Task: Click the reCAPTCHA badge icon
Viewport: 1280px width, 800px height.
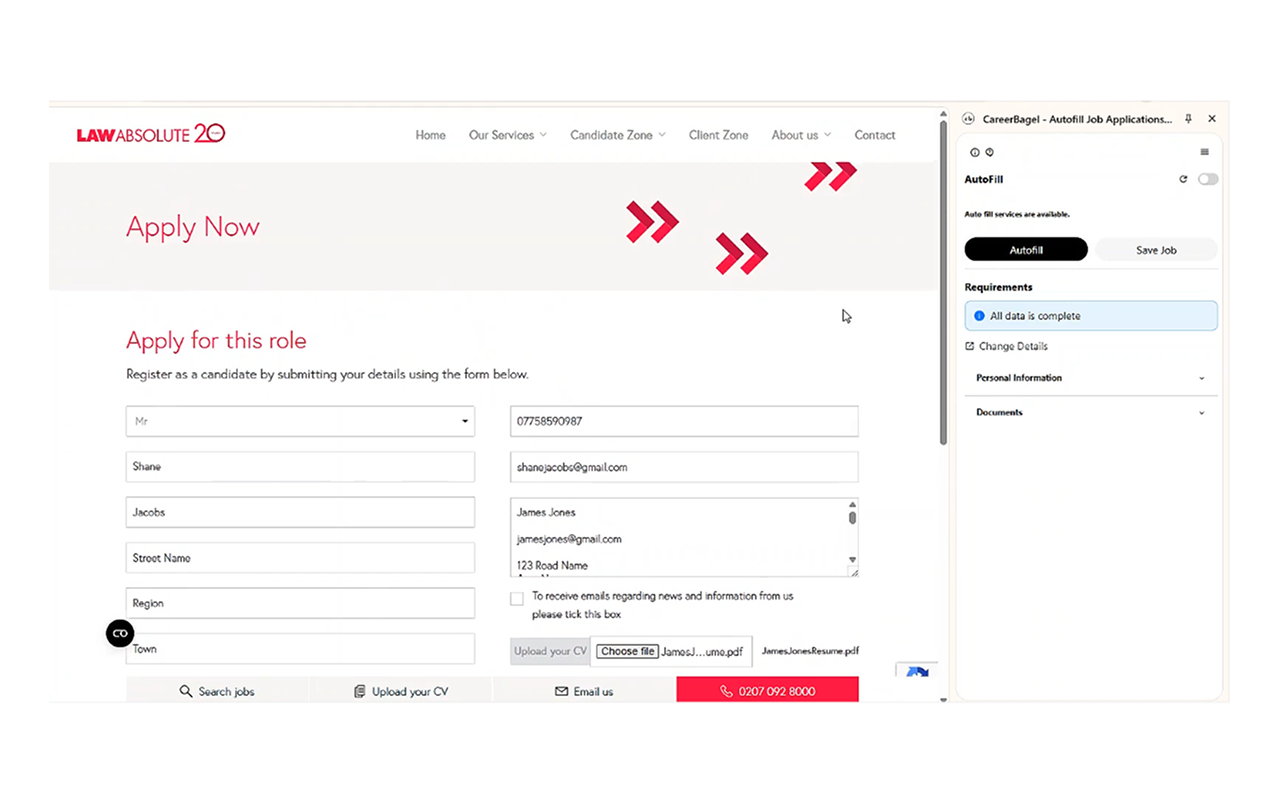Action: pos(917,672)
